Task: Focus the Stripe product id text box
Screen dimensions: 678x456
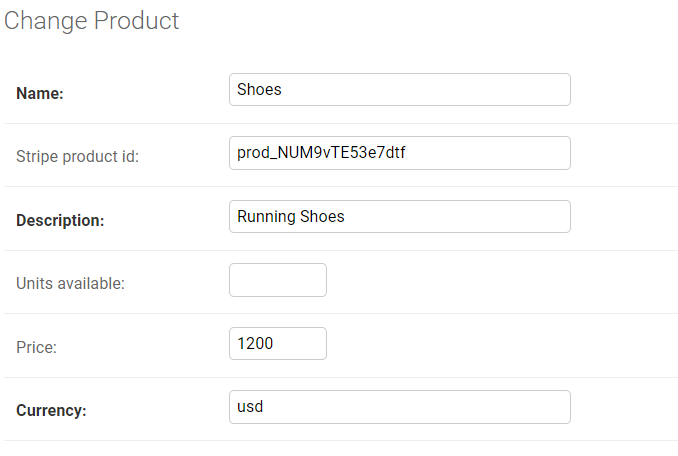Action: (x=400, y=153)
